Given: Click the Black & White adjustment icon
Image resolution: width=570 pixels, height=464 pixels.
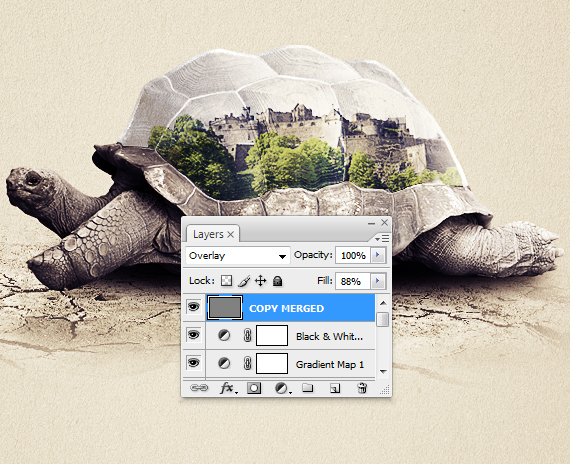Looking at the screenshot, I should pyautogui.click(x=224, y=335).
